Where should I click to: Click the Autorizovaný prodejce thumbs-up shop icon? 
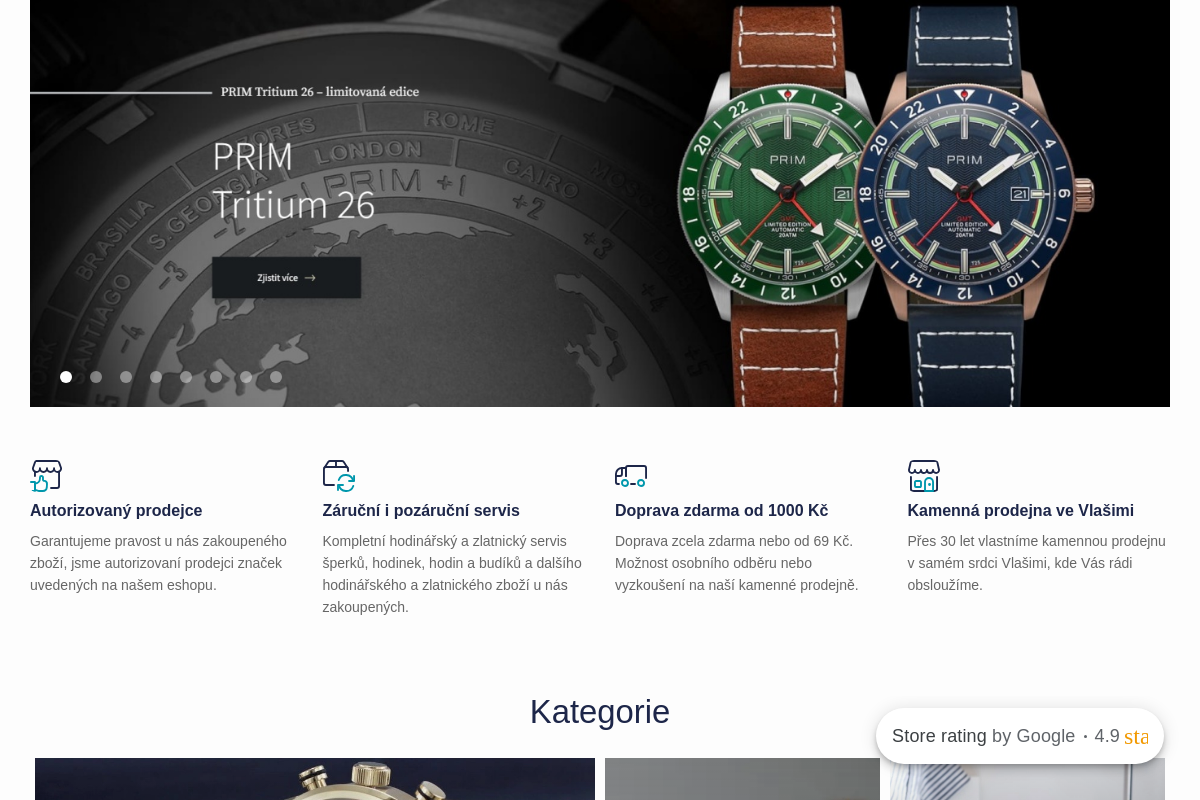click(46, 476)
